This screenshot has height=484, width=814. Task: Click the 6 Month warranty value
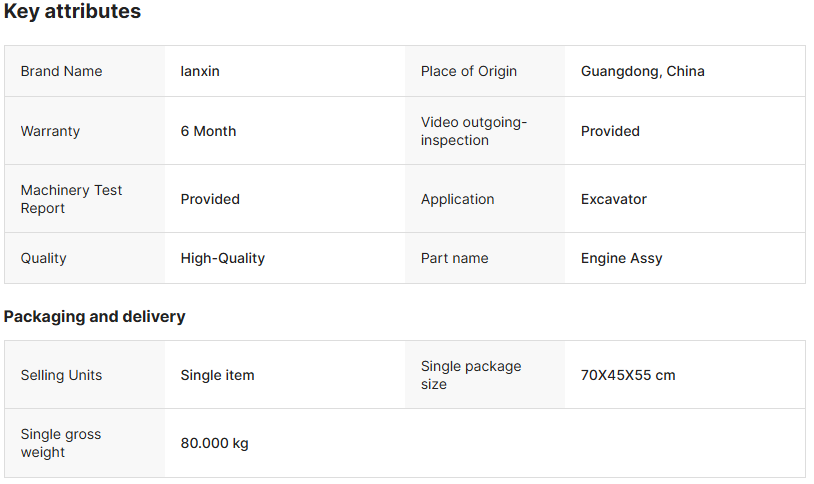coord(208,131)
